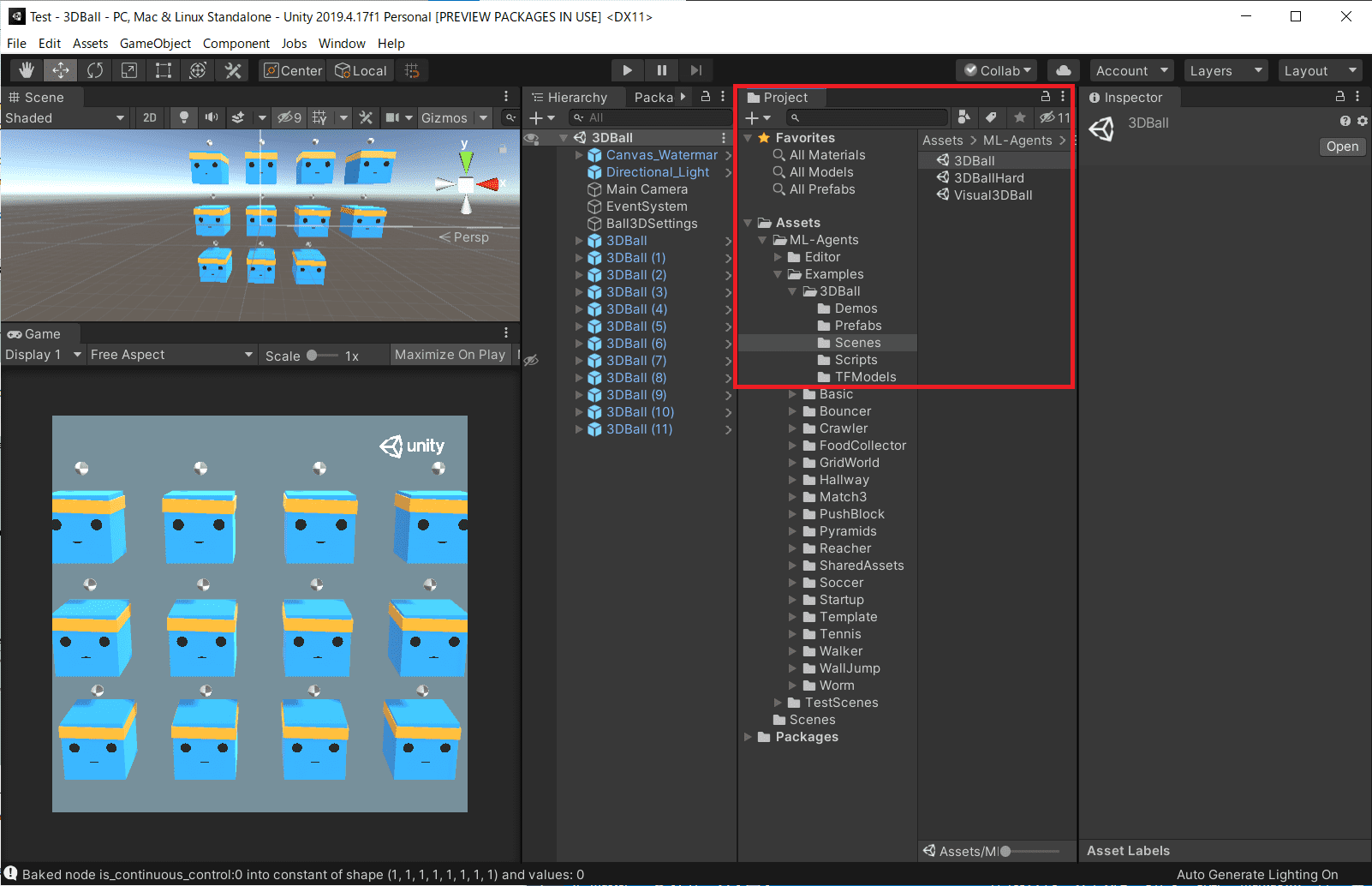Open Shaded draw mode dropdown
This screenshot has width=1372, height=886.
(x=65, y=117)
